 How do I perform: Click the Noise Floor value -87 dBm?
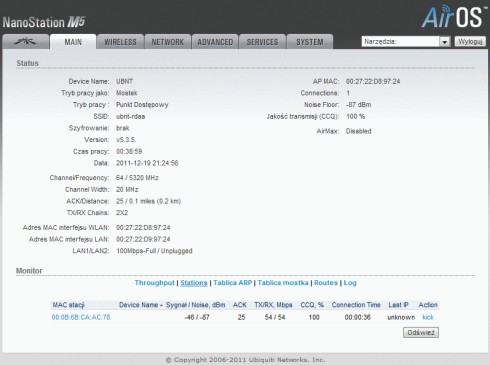358,105
